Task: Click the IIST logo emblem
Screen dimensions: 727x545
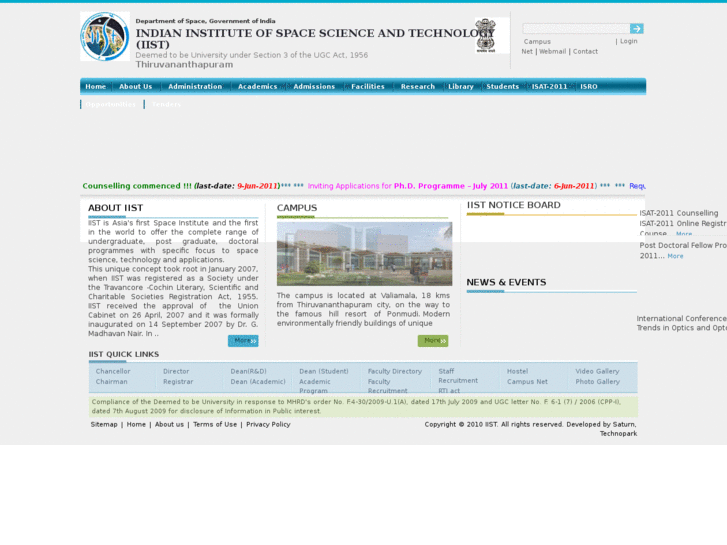Action: [x=105, y=37]
